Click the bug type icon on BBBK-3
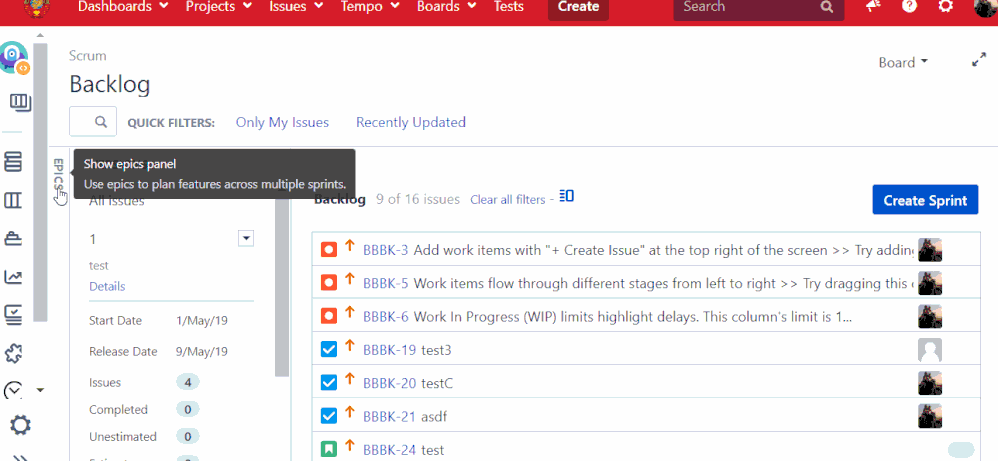The height and width of the screenshot is (461, 998). click(x=328, y=250)
